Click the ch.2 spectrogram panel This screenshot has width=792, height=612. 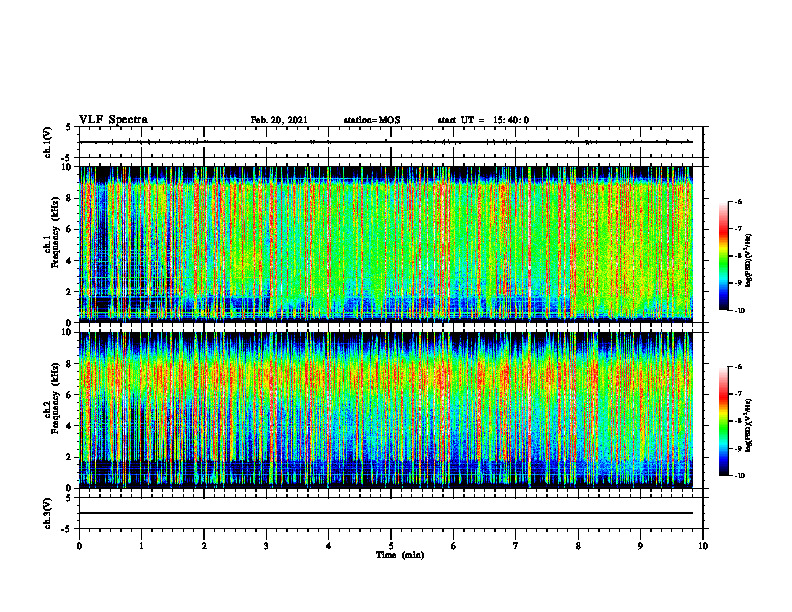pyautogui.click(x=386, y=410)
